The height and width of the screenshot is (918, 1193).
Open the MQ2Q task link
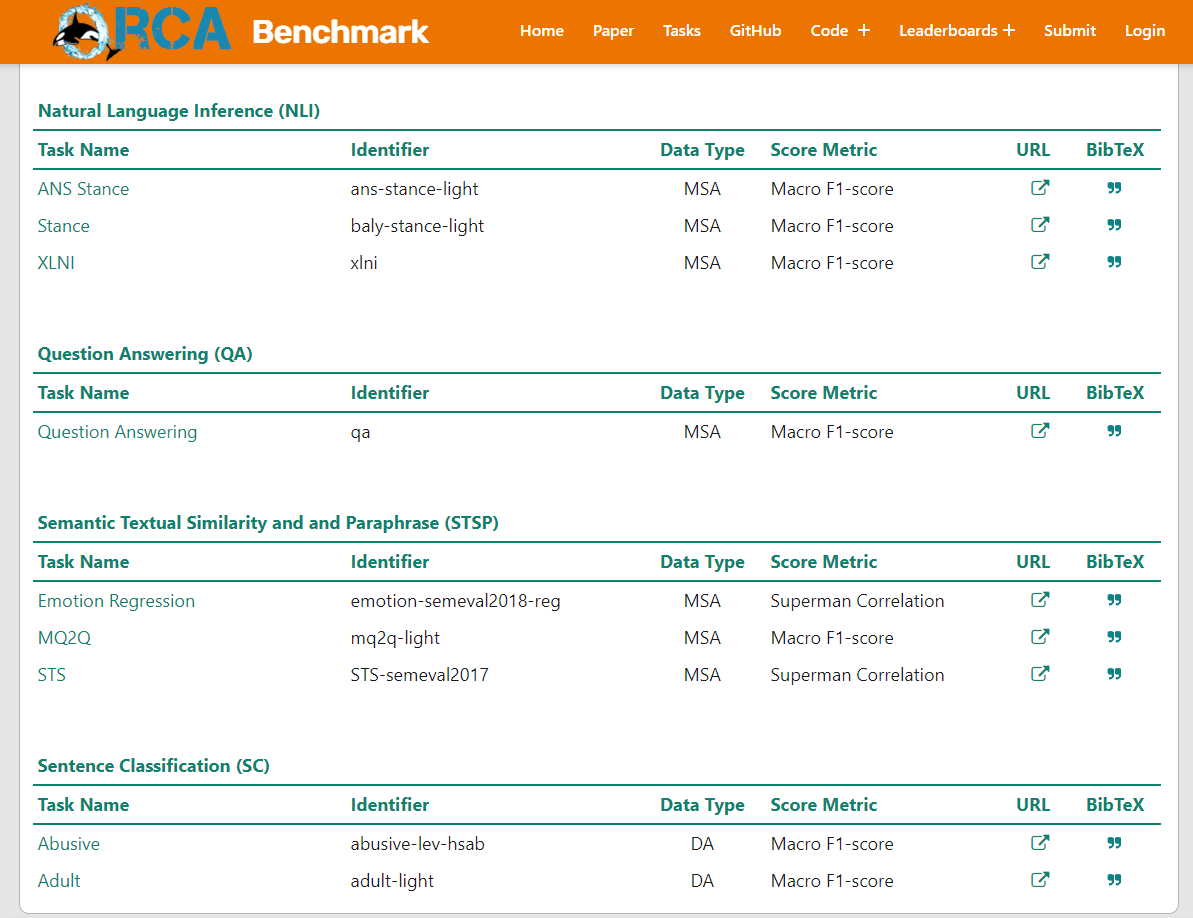pyautogui.click(x=65, y=637)
